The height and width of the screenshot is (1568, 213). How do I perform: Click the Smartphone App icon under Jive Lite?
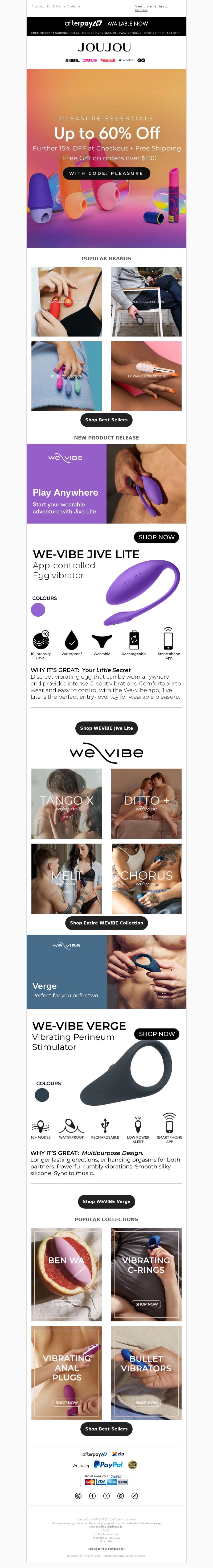click(x=169, y=640)
